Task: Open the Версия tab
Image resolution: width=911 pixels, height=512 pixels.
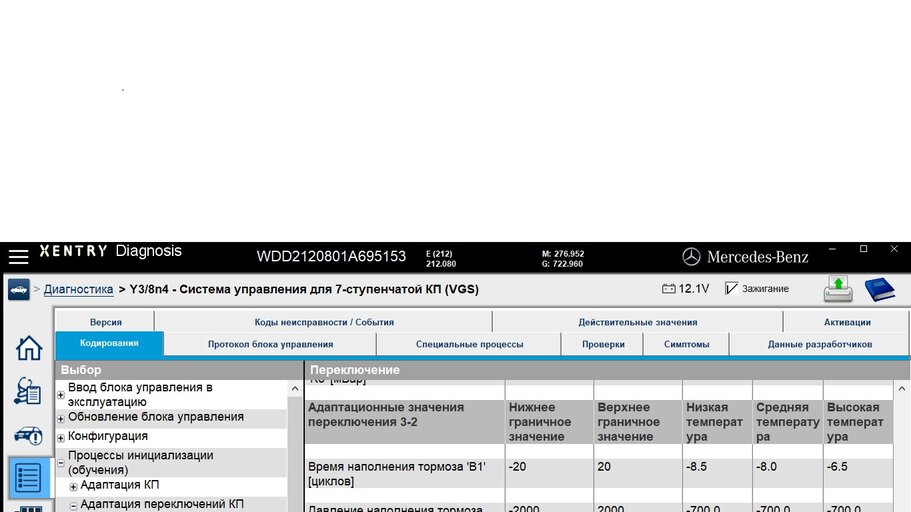Action: (105, 322)
